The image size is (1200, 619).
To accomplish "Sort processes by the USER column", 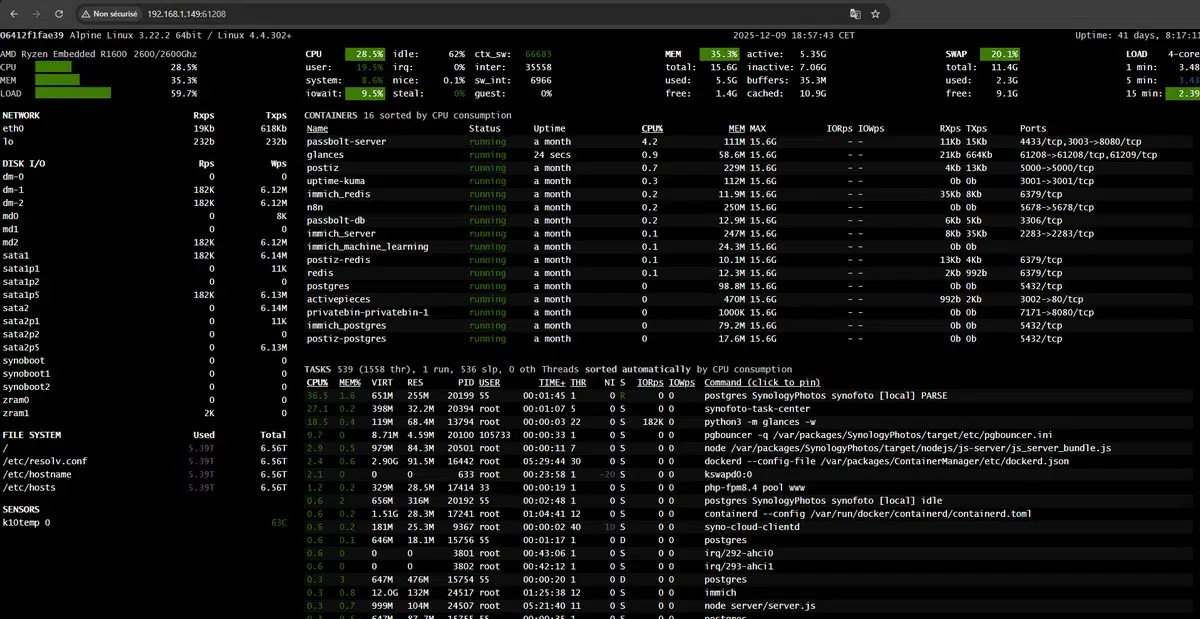I will click(x=489, y=382).
